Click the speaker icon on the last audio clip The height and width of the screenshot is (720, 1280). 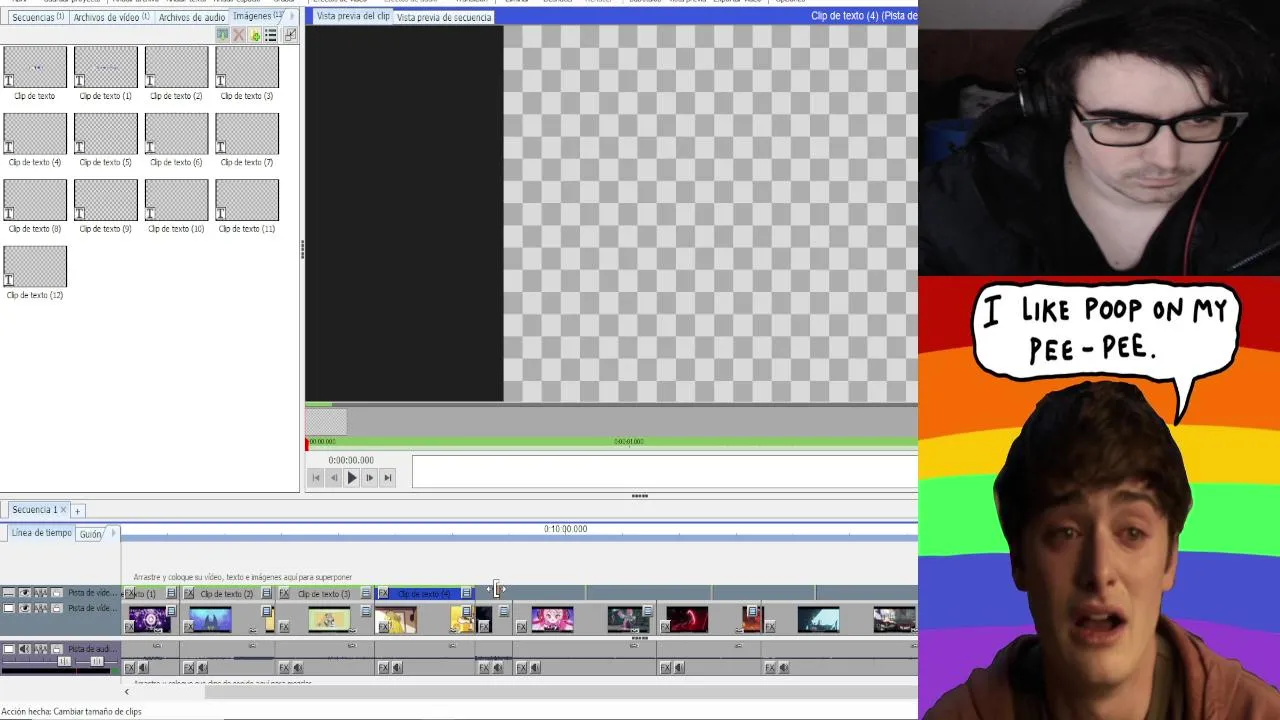click(x=784, y=667)
